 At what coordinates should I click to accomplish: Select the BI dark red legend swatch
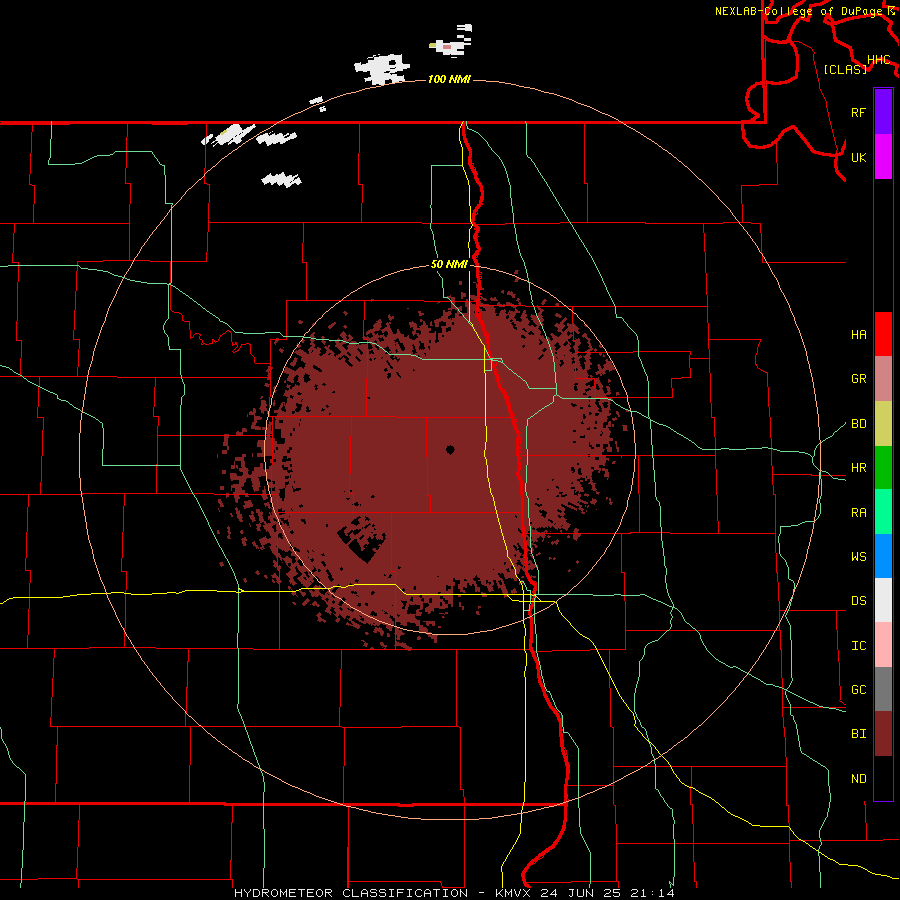883,734
